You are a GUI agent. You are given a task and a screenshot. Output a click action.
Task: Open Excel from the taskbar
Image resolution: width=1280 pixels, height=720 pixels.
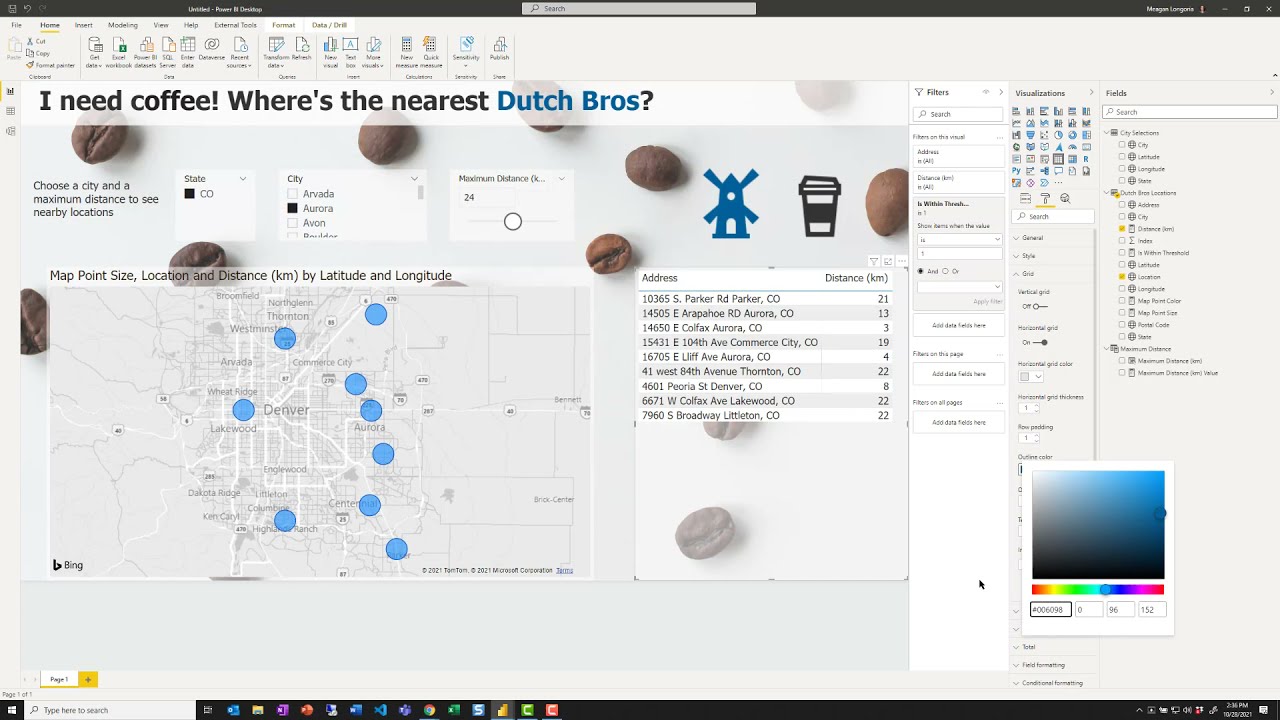(x=454, y=710)
